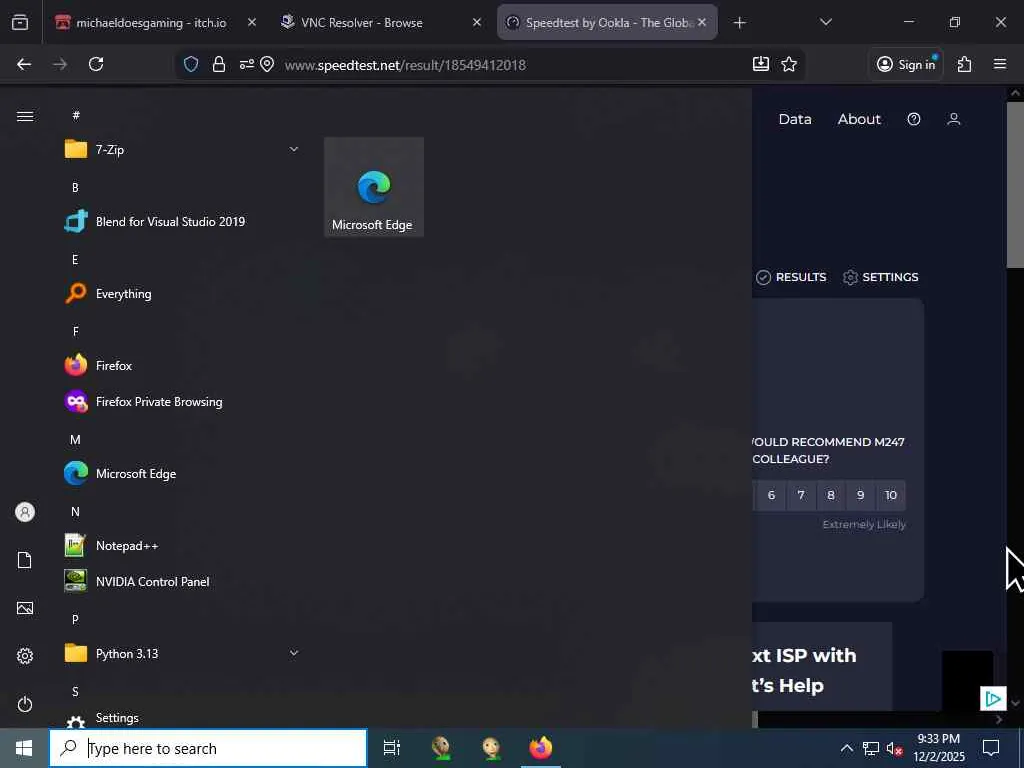Viewport: 1024px width, 768px height.
Task: Open Firefox View workspace icon
Action: tap(20, 23)
